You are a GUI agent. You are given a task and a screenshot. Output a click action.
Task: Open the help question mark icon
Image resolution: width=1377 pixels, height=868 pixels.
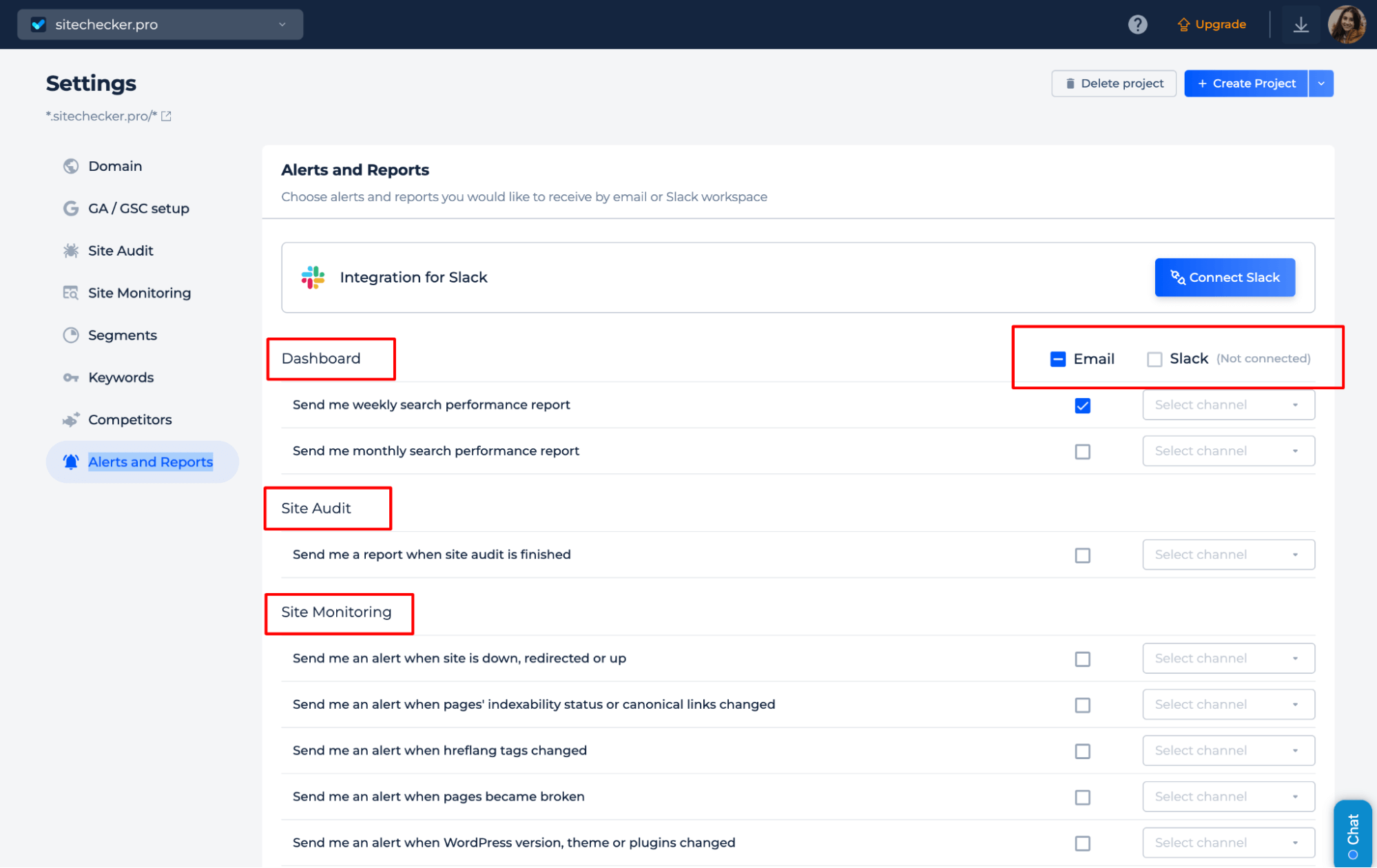pos(1137,25)
